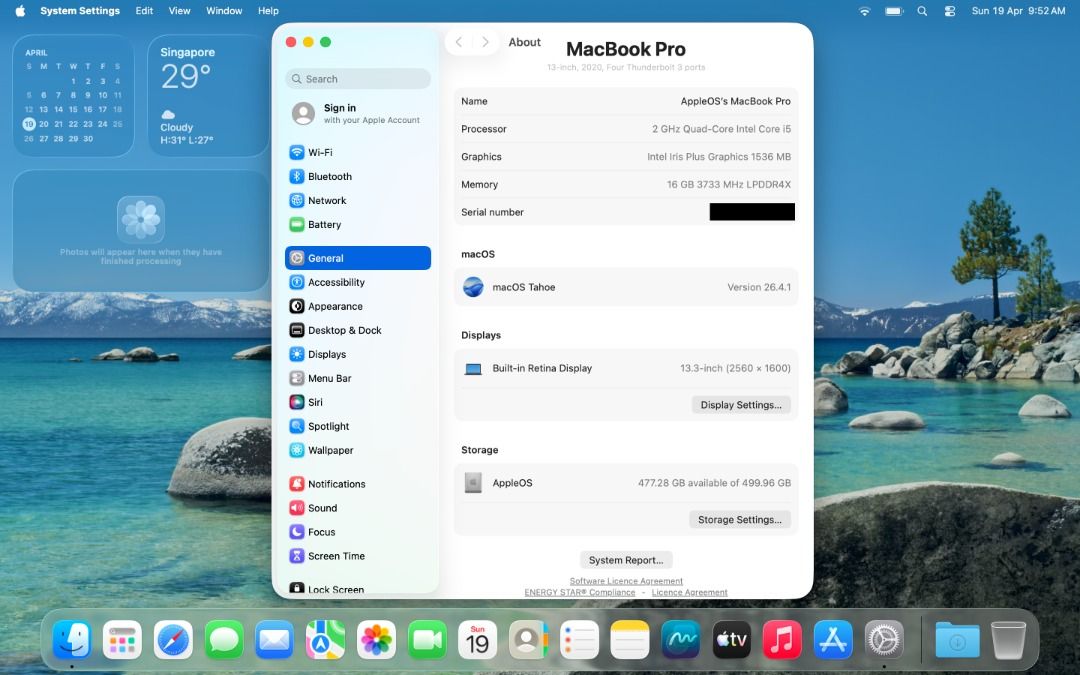Open the Window menu
Viewport: 1080px width, 675px height.
pyautogui.click(x=224, y=10)
